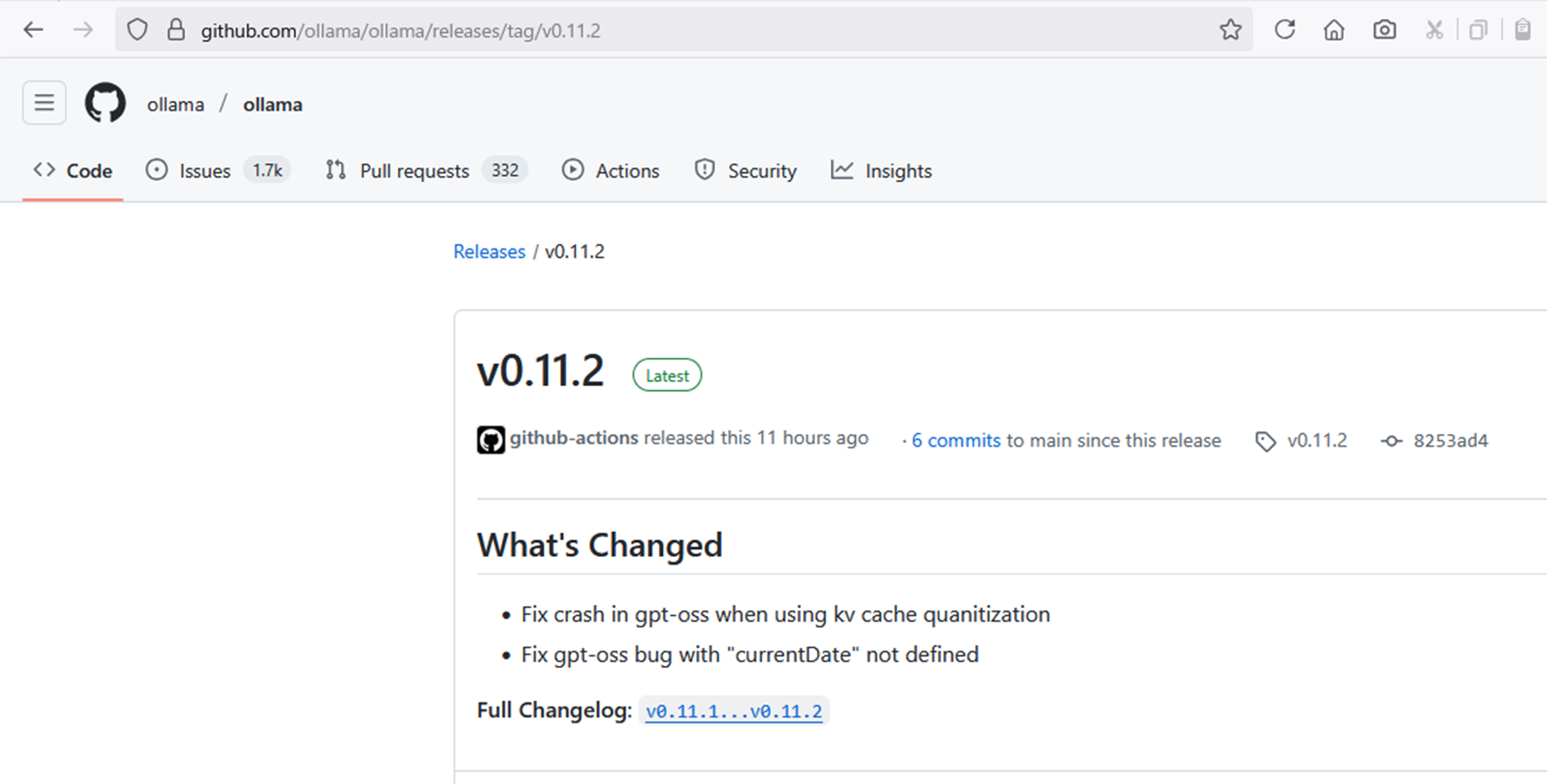The width and height of the screenshot is (1547, 784).
Task: Open the Pull requests tab
Action: click(x=426, y=170)
